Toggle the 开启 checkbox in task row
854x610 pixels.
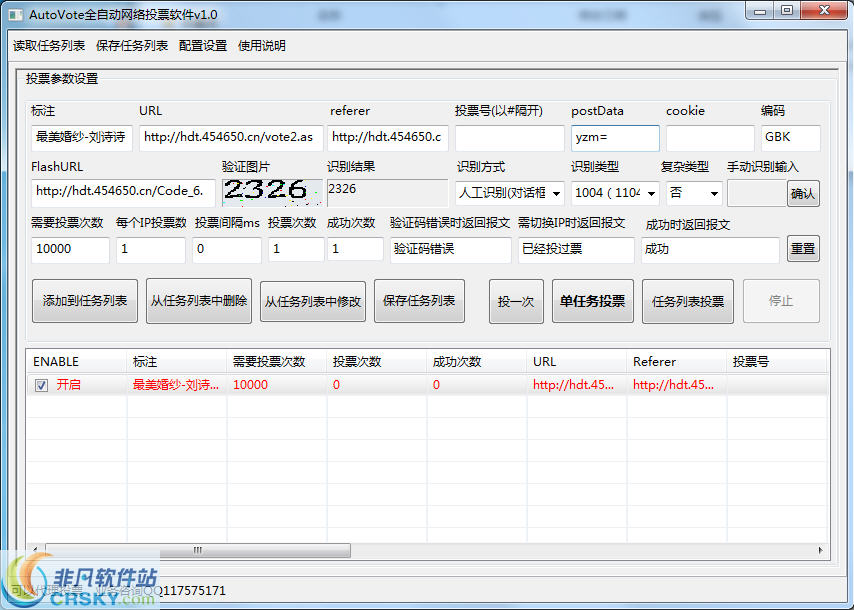point(41,386)
